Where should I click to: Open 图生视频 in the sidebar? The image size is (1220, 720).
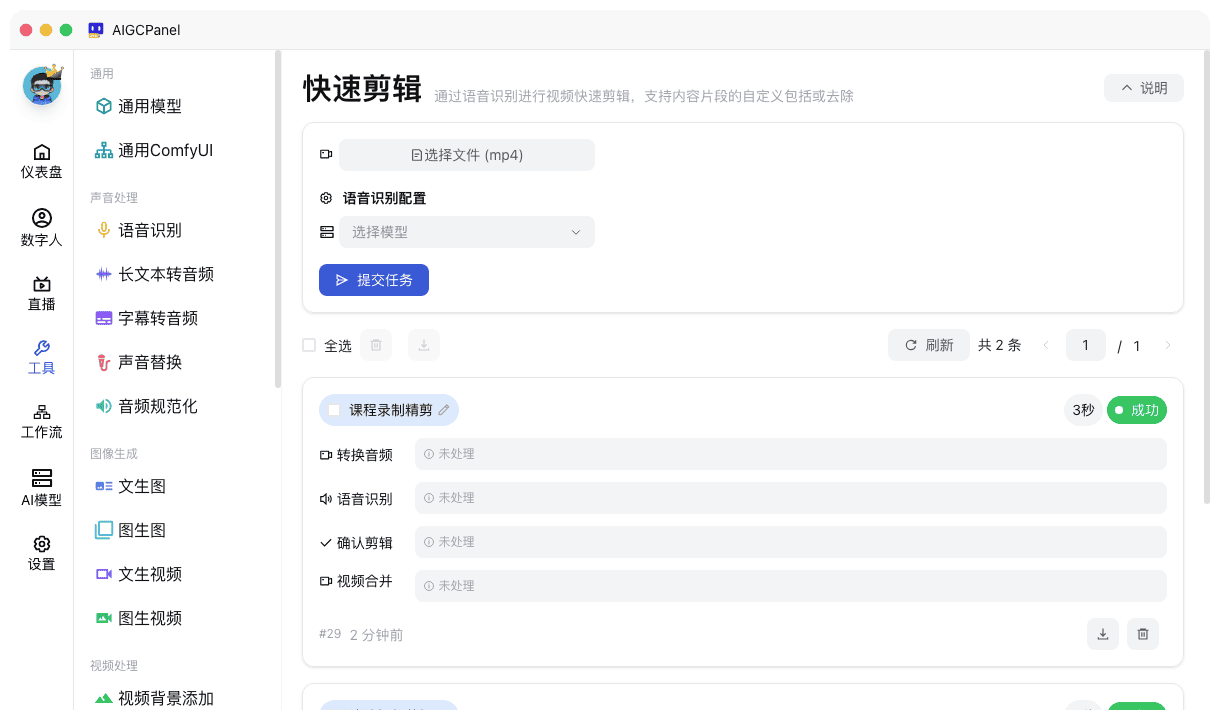click(x=150, y=618)
